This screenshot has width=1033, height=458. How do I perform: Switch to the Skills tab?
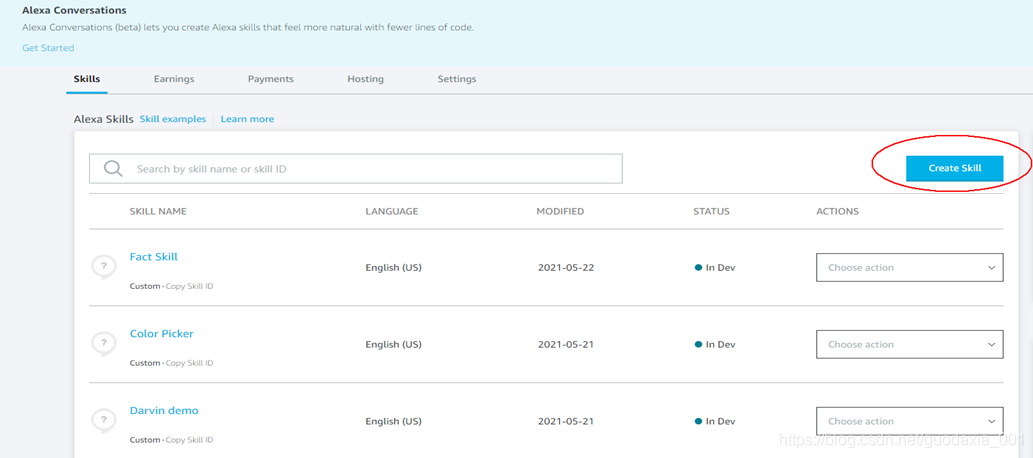click(x=87, y=79)
